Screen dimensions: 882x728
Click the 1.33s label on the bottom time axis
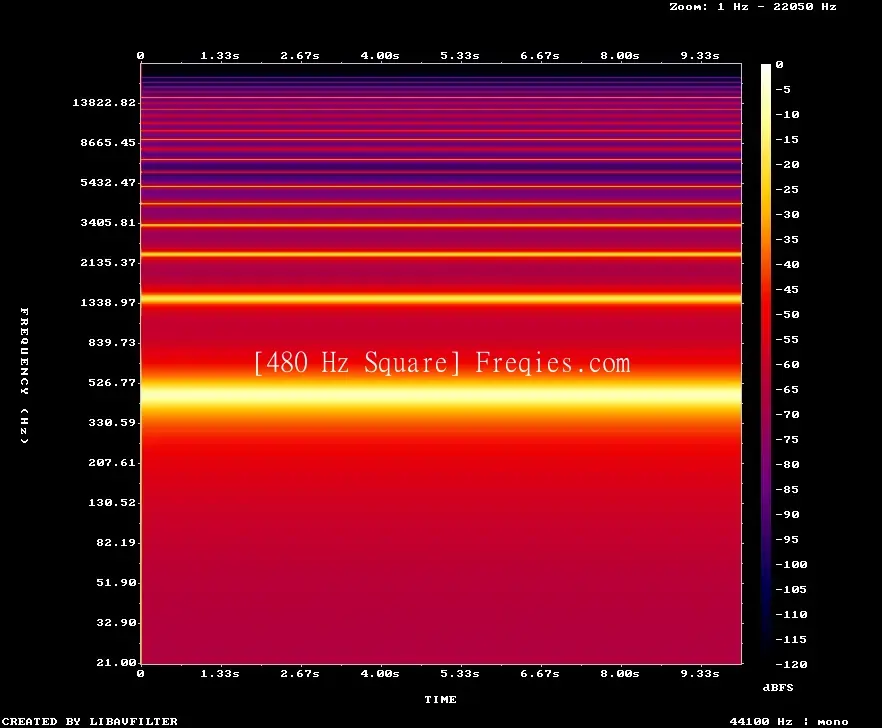(220, 673)
